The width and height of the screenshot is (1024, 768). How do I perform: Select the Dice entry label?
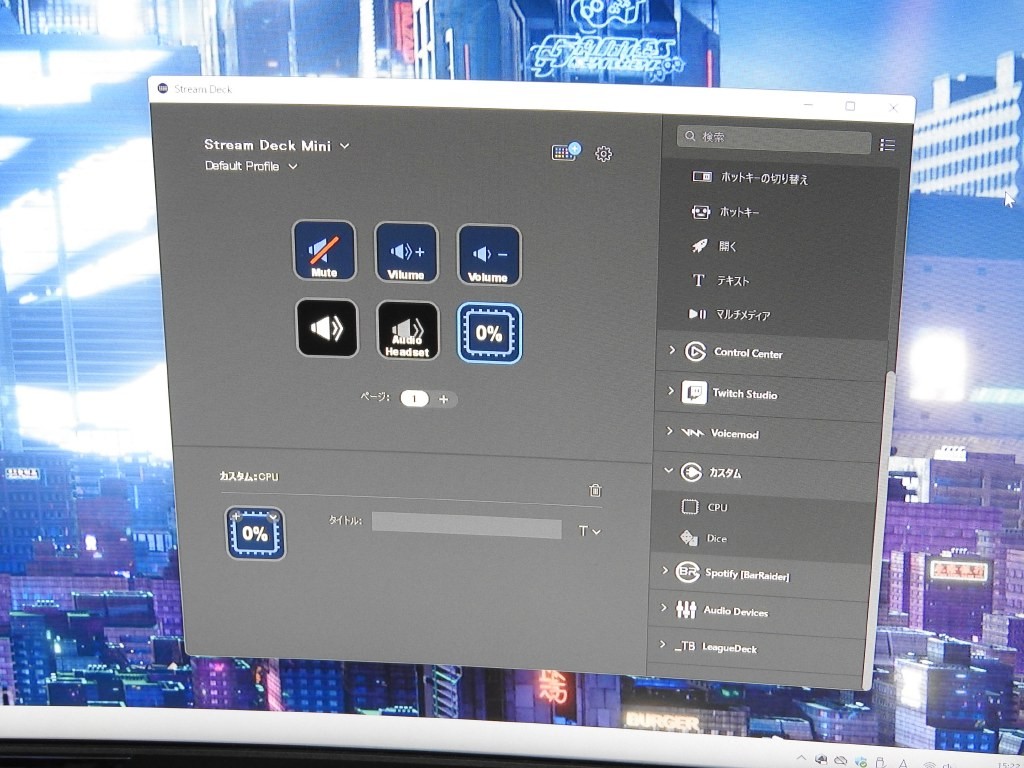(716, 538)
